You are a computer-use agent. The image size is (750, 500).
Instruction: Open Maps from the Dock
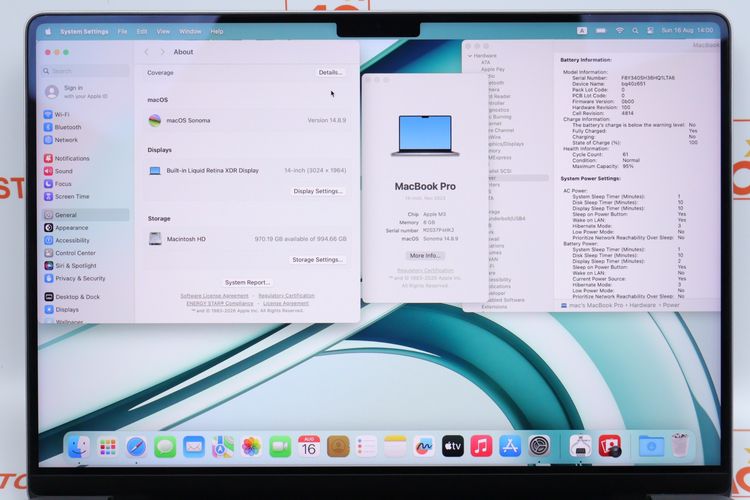[x=222, y=447]
